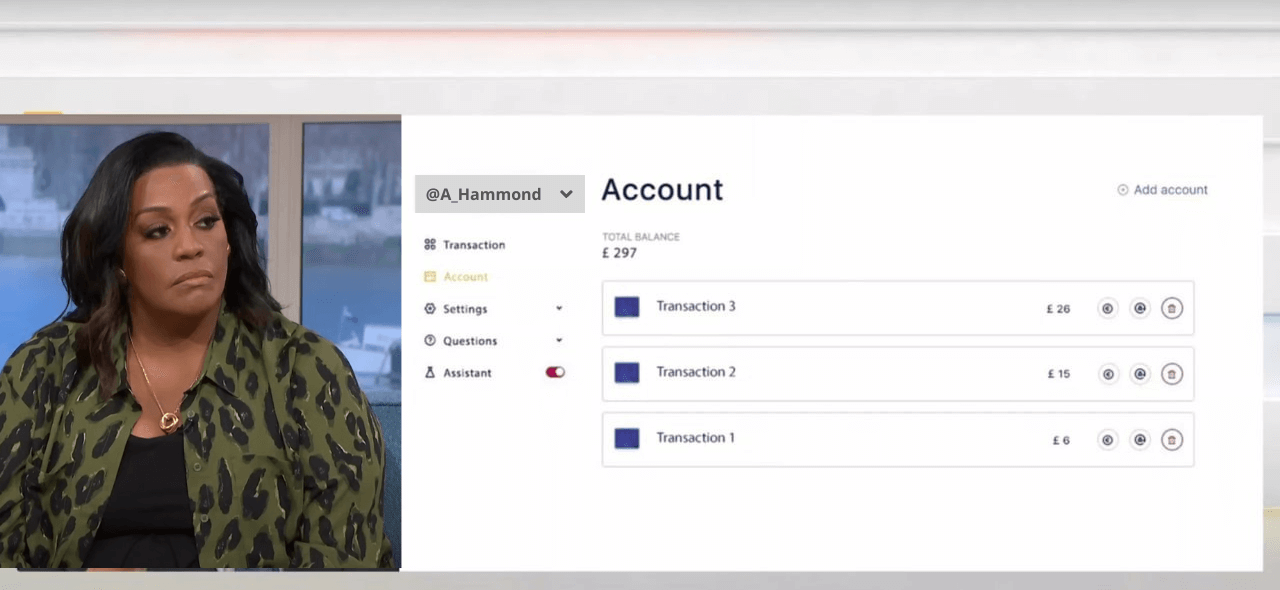Click the Add account button
This screenshot has height=590, width=1280.
1162,190
